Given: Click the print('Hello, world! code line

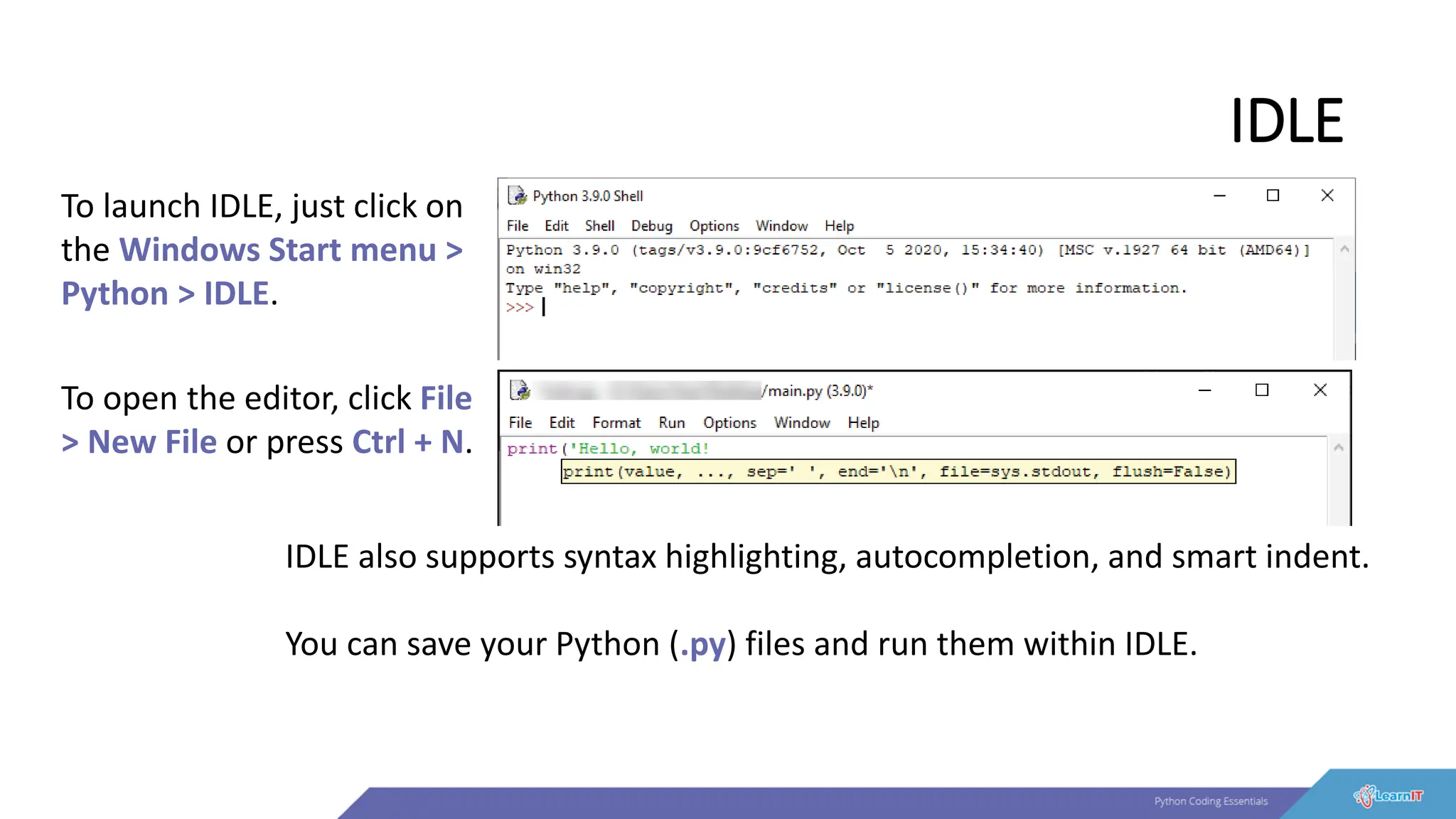Looking at the screenshot, I should (608, 449).
